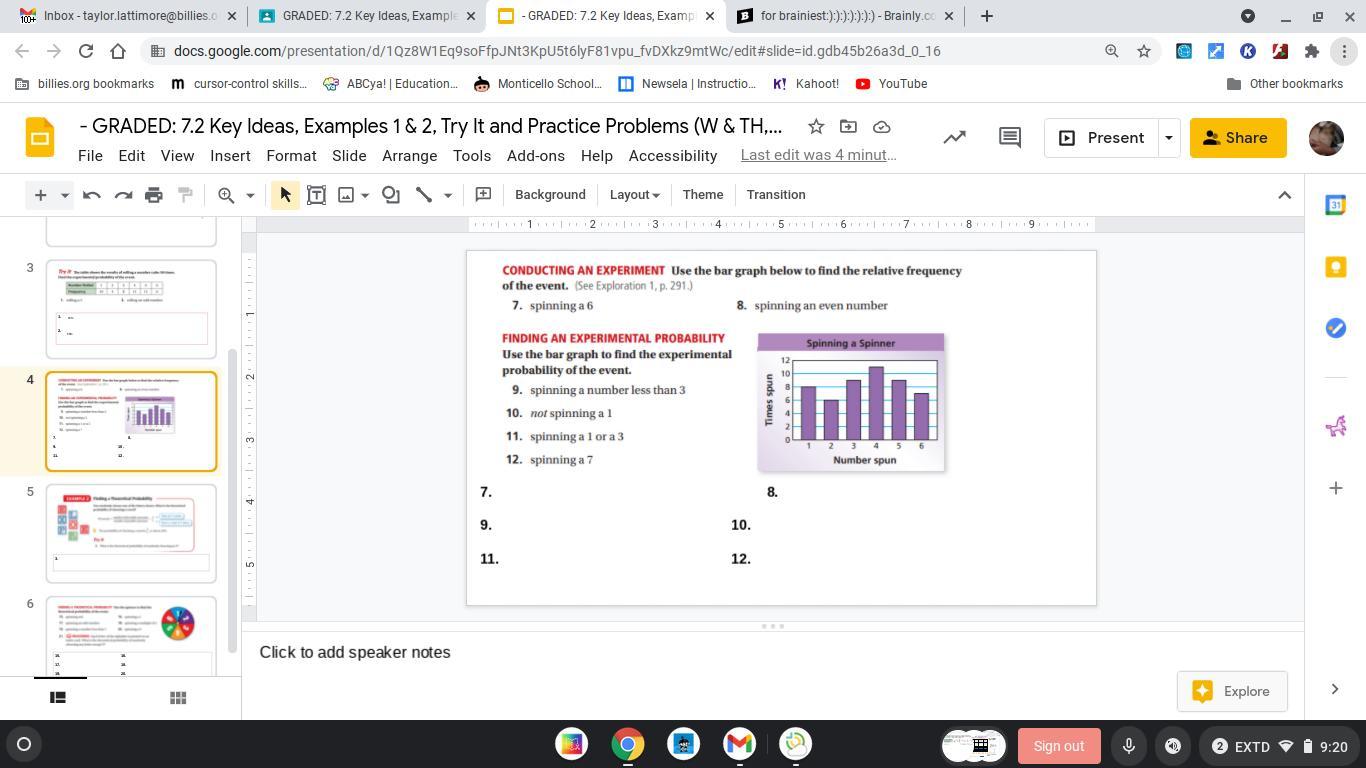1366x768 pixels.
Task: Click the Add comment toolbar icon
Action: [x=483, y=195]
